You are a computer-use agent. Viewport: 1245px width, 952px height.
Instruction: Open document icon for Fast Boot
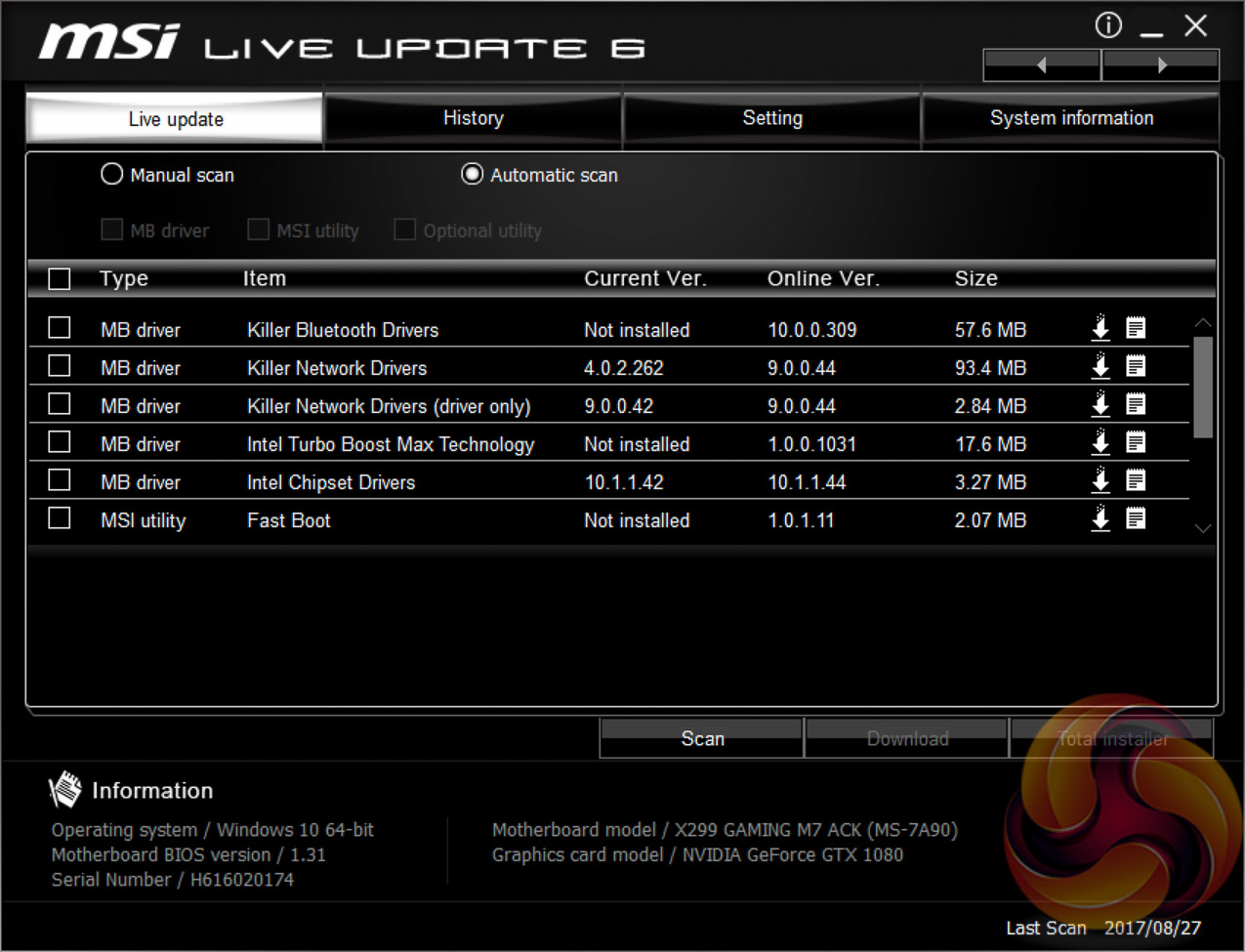pyautogui.click(x=1136, y=518)
